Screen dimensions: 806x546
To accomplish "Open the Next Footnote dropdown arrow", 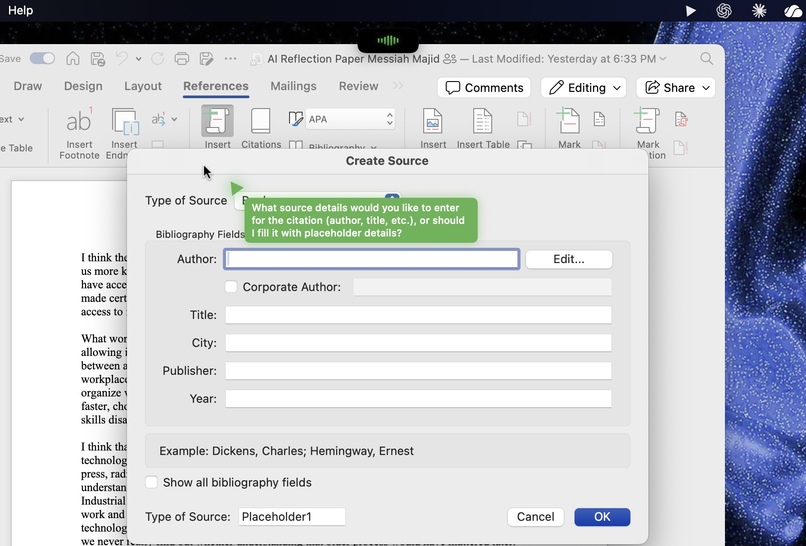I will pyautogui.click(x=174, y=119).
